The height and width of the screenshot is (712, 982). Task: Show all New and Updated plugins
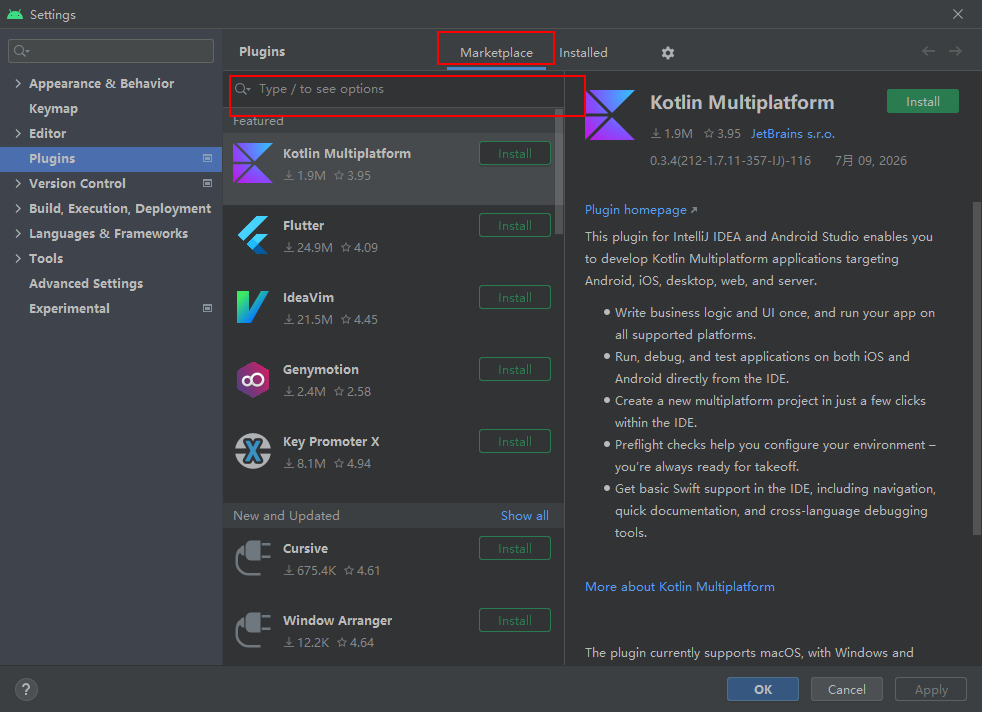524,516
